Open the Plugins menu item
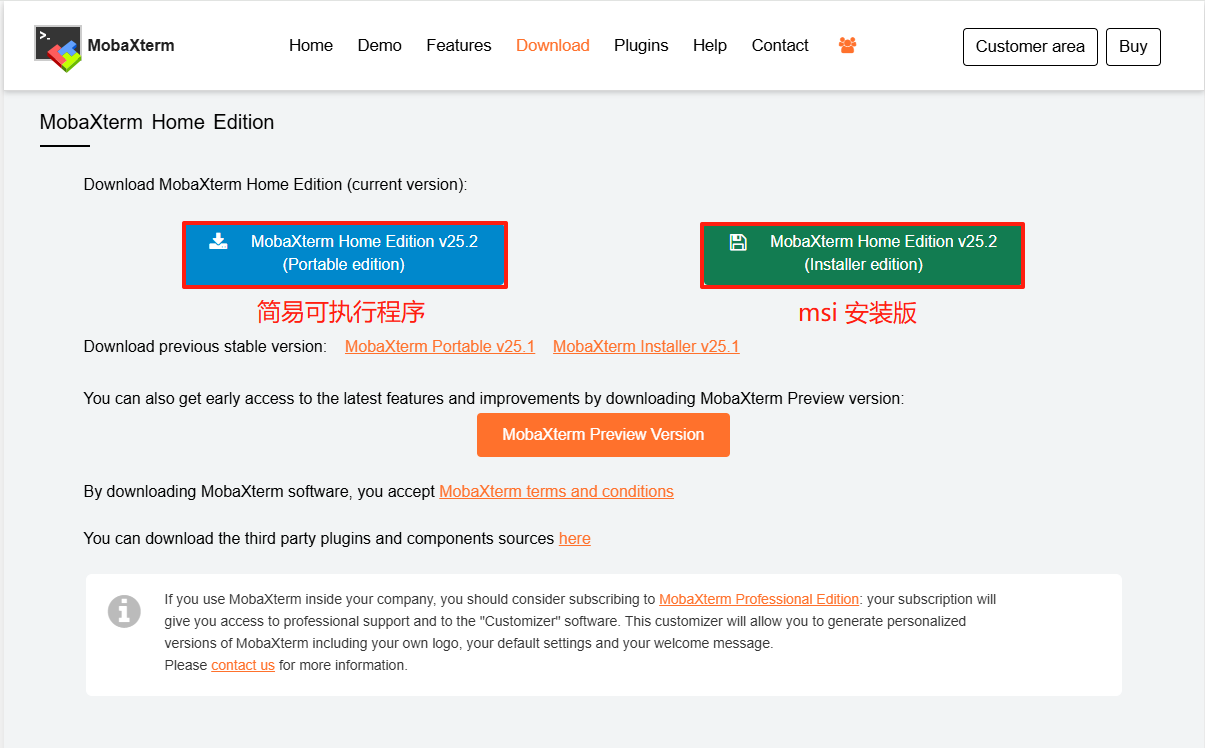Screen dimensions: 1205x748 (x=641, y=46)
